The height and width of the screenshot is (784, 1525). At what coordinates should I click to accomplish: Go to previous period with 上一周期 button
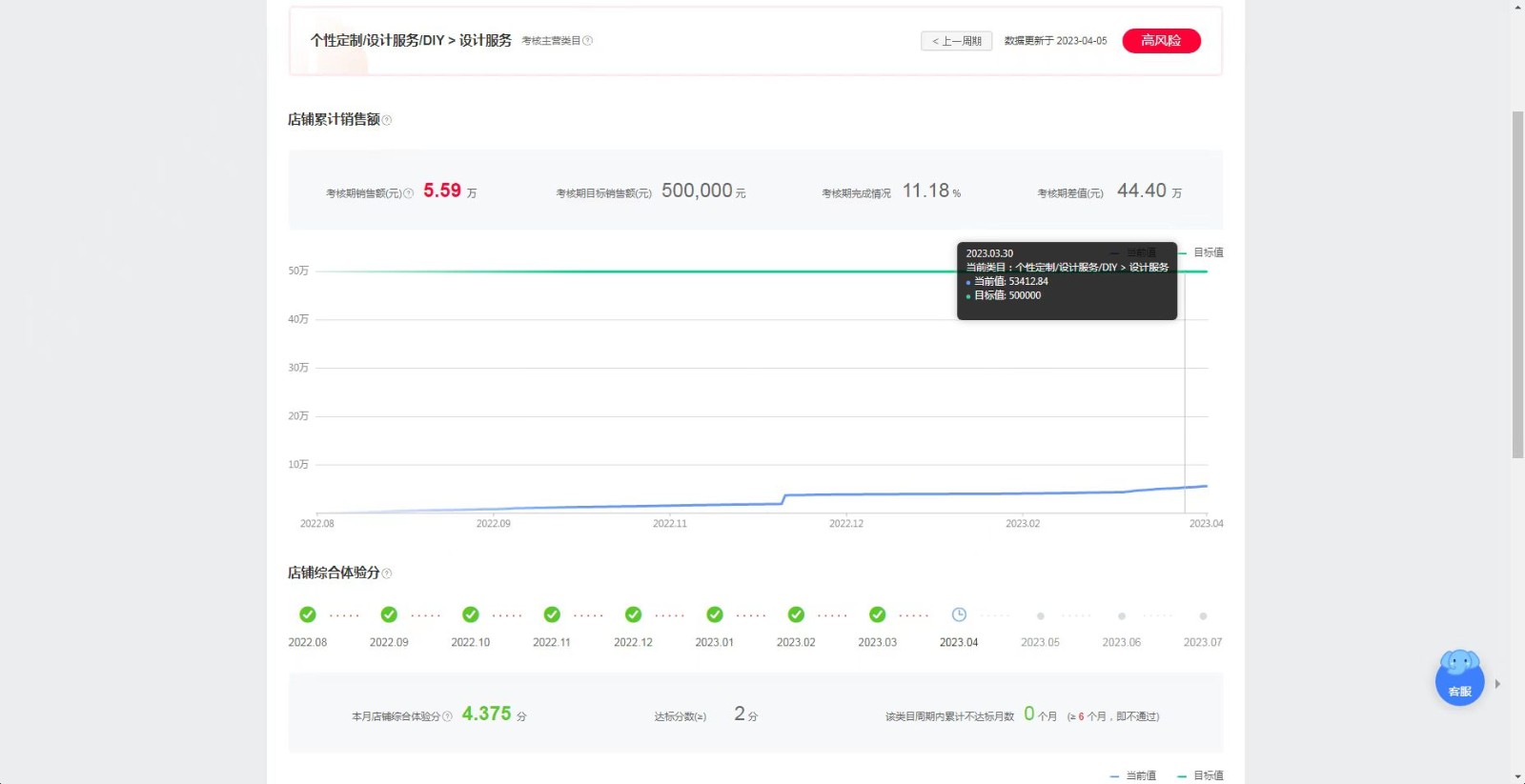click(957, 41)
